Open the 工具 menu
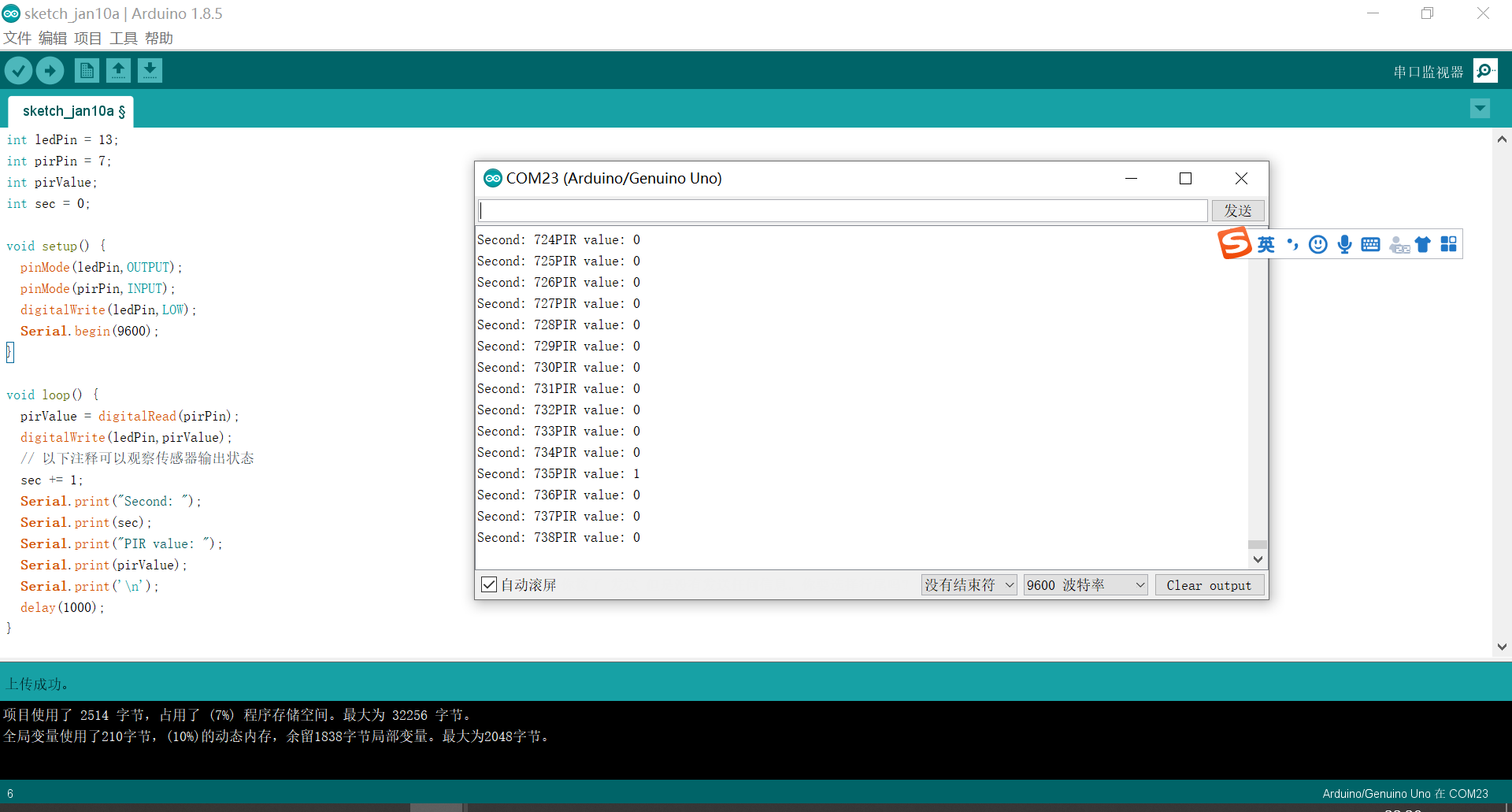 click(x=124, y=38)
